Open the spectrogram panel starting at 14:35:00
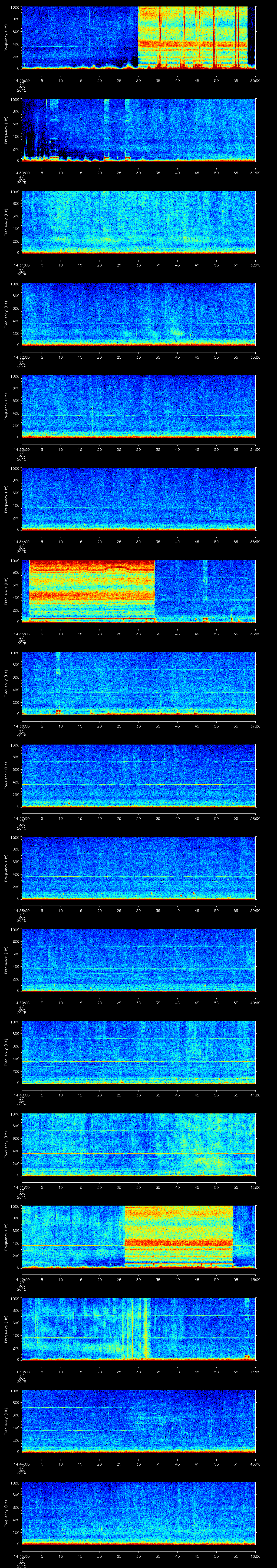 tap(138, 591)
